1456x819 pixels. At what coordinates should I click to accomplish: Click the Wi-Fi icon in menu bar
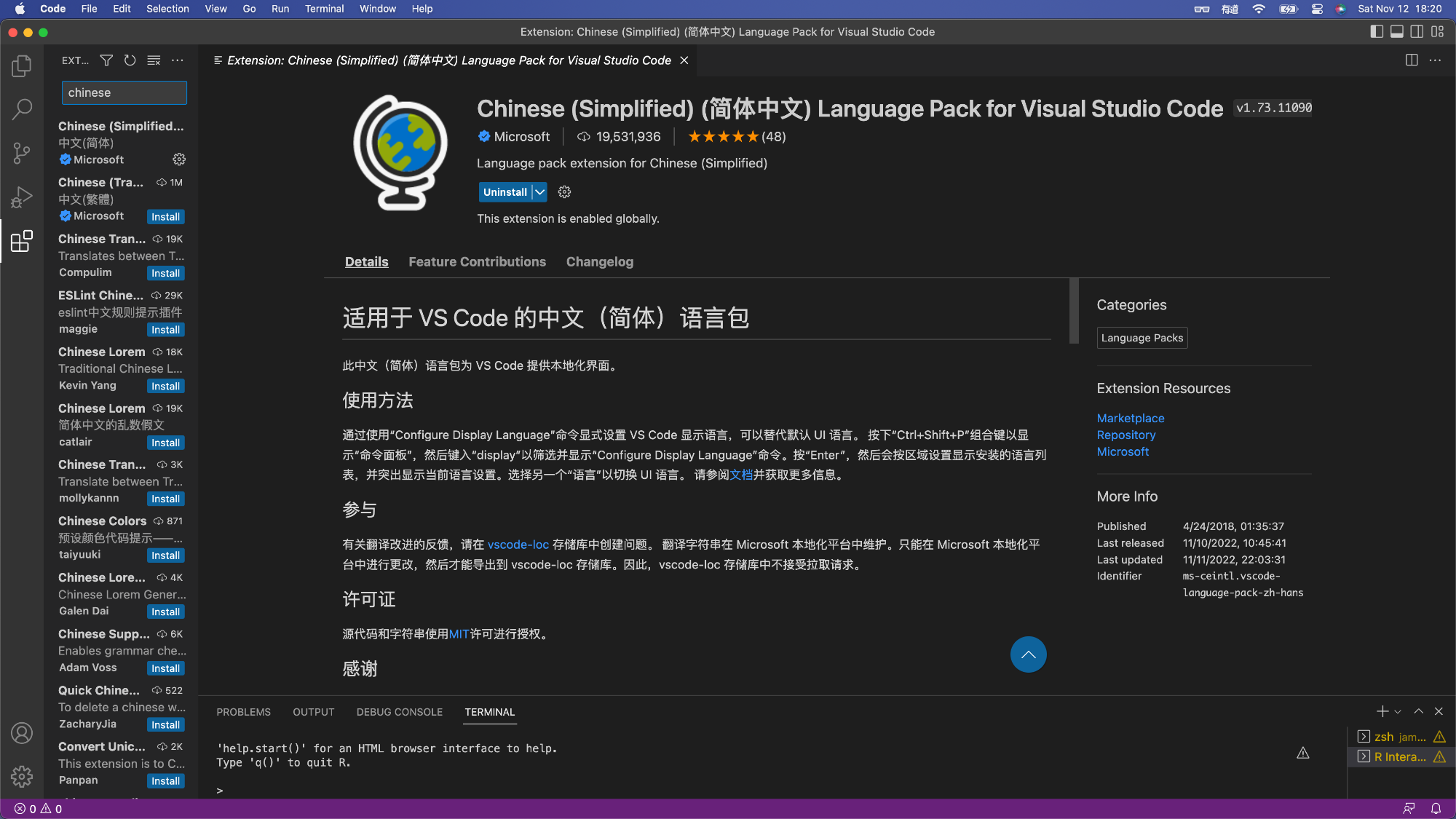[x=1259, y=9]
